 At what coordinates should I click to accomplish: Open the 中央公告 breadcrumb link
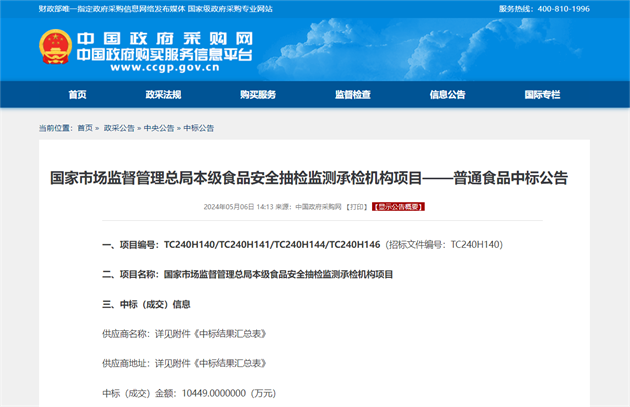(x=159, y=128)
